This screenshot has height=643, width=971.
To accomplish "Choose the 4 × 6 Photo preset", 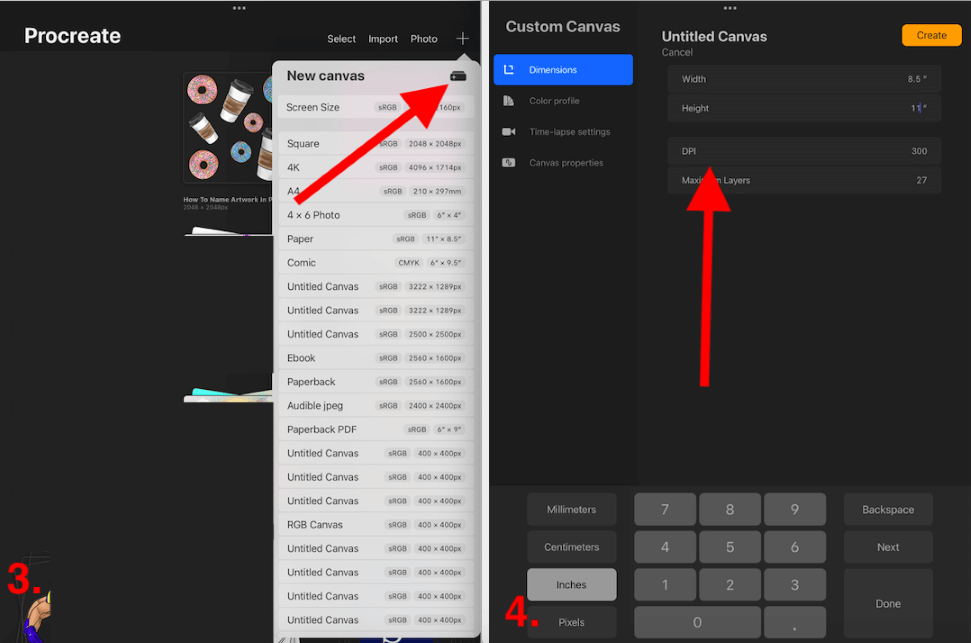I will (x=376, y=215).
